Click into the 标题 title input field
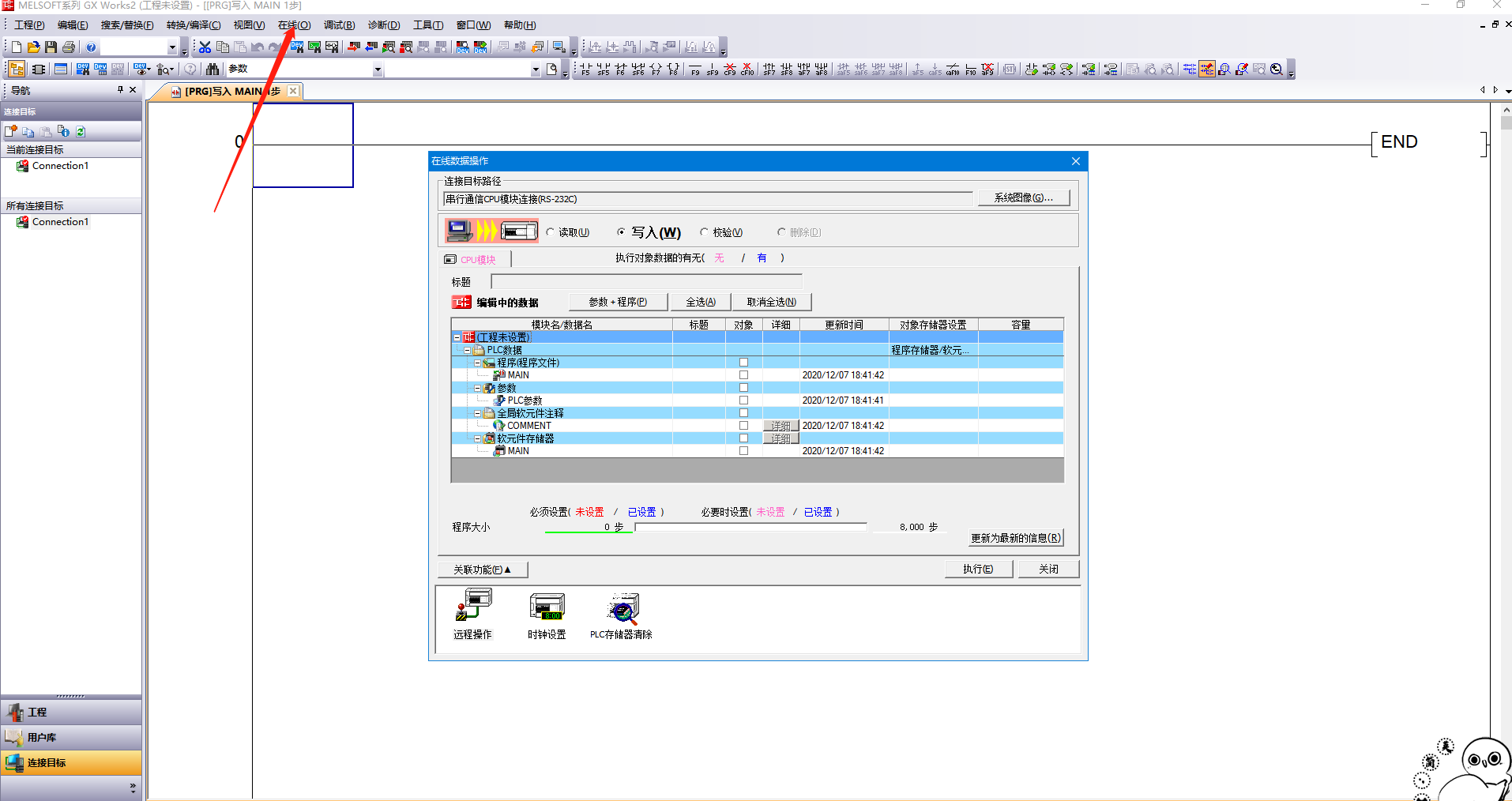1512x801 pixels. [x=645, y=282]
